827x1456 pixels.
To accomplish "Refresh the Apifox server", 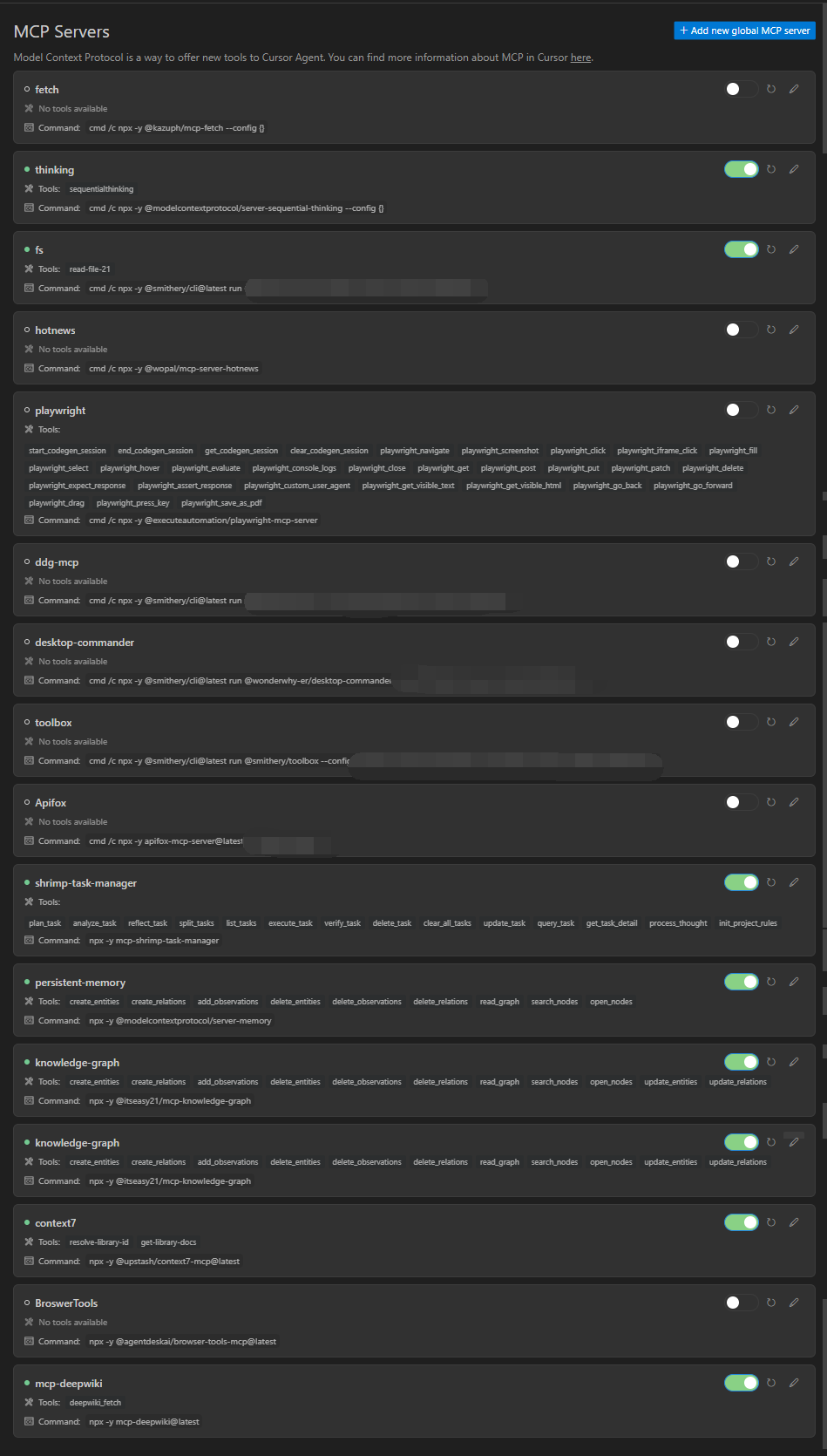I will click(x=771, y=802).
